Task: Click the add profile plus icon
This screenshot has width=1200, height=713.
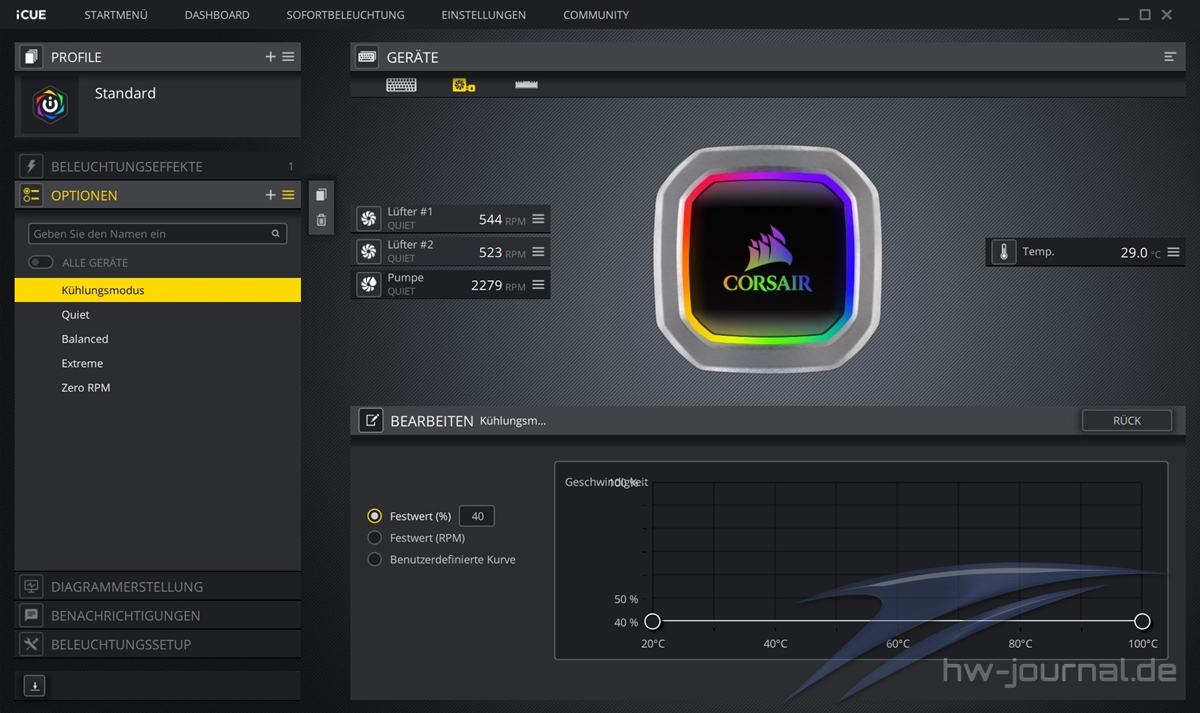Action: tap(270, 57)
